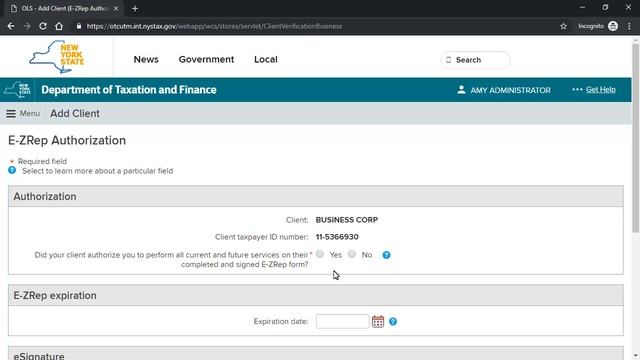Click Department of Taxation and Finance title
This screenshot has height=360, width=640.
point(129,90)
